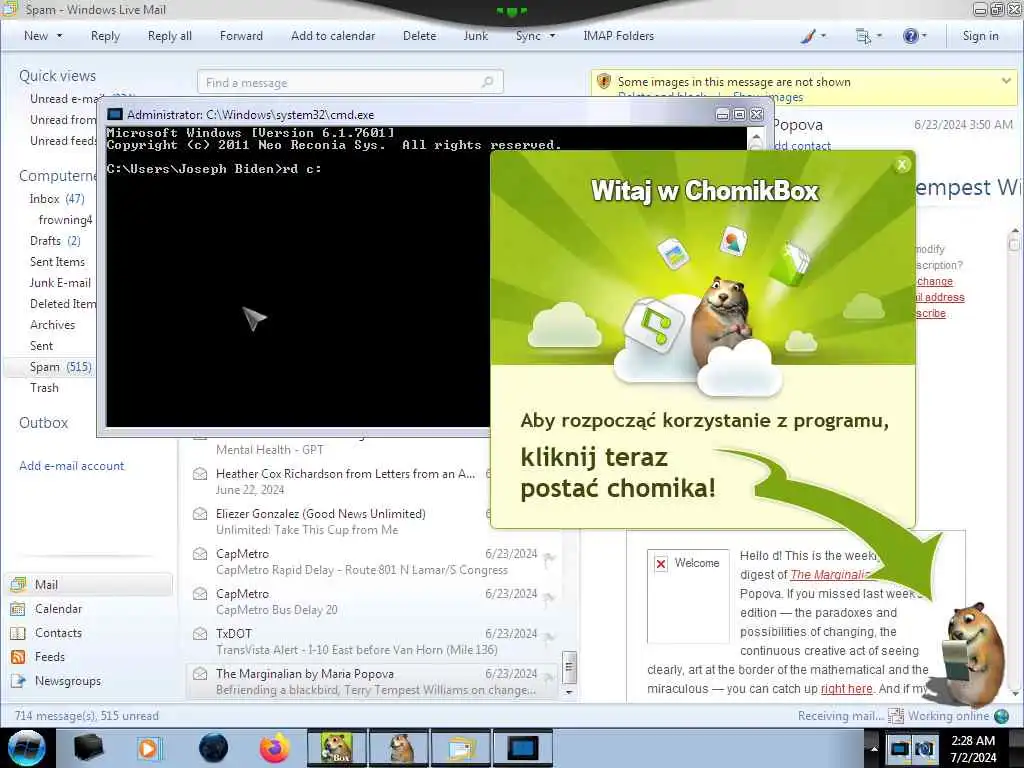Image resolution: width=1024 pixels, height=768 pixels.
Task: Open the blue Help icon menu
Action: 914,36
